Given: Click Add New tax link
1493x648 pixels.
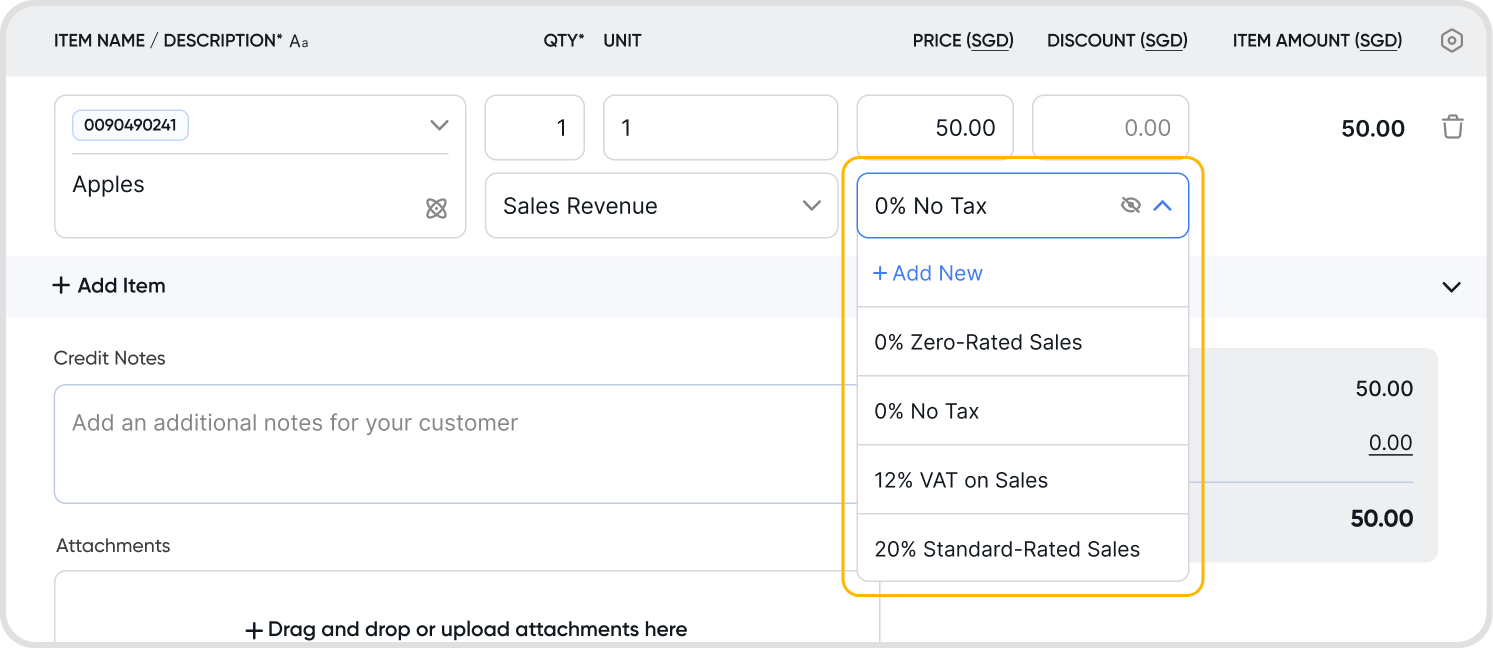Looking at the screenshot, I should (928, 273).
